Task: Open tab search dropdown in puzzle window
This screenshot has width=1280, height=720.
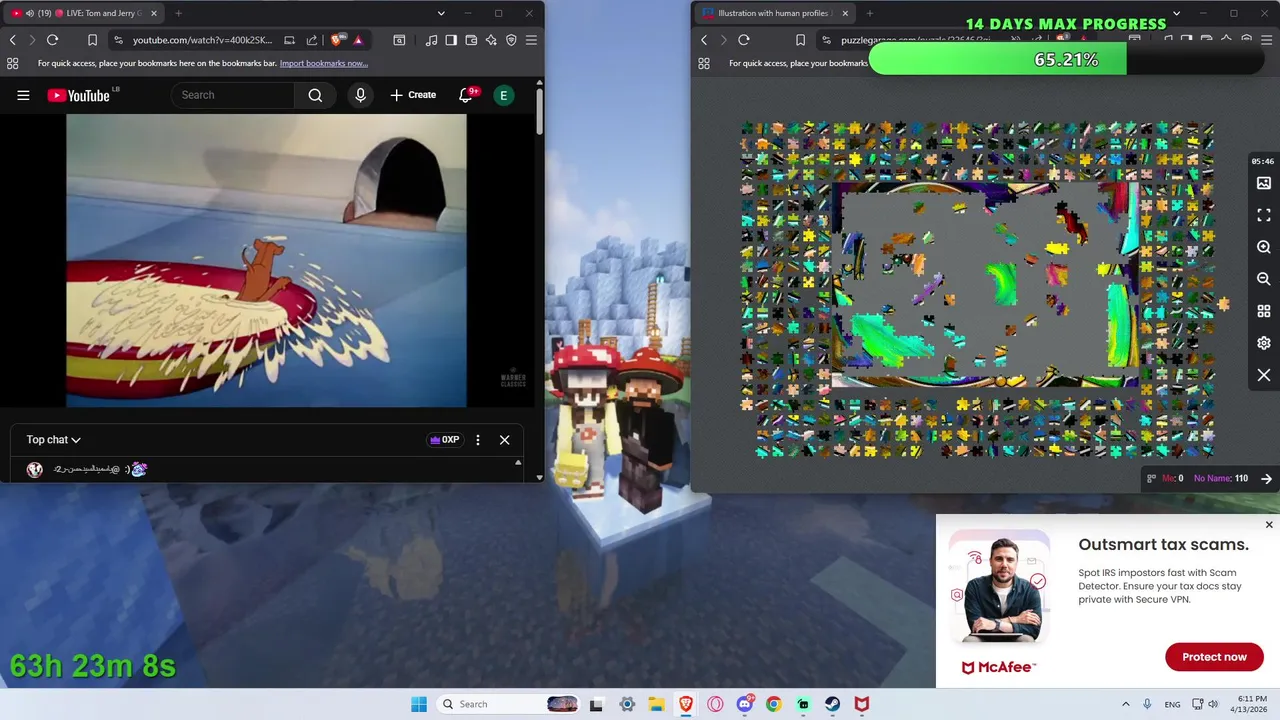Action: pos(1176,13)
